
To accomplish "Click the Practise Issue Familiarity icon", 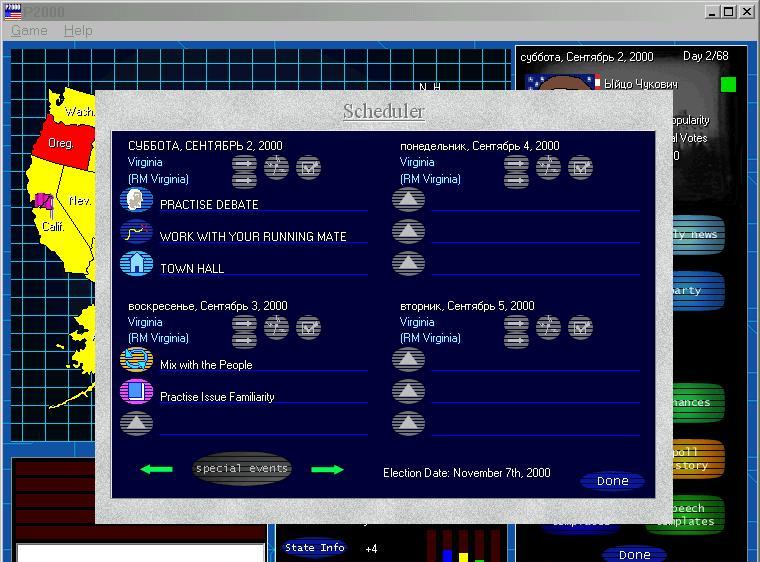I will click(136, 393).
